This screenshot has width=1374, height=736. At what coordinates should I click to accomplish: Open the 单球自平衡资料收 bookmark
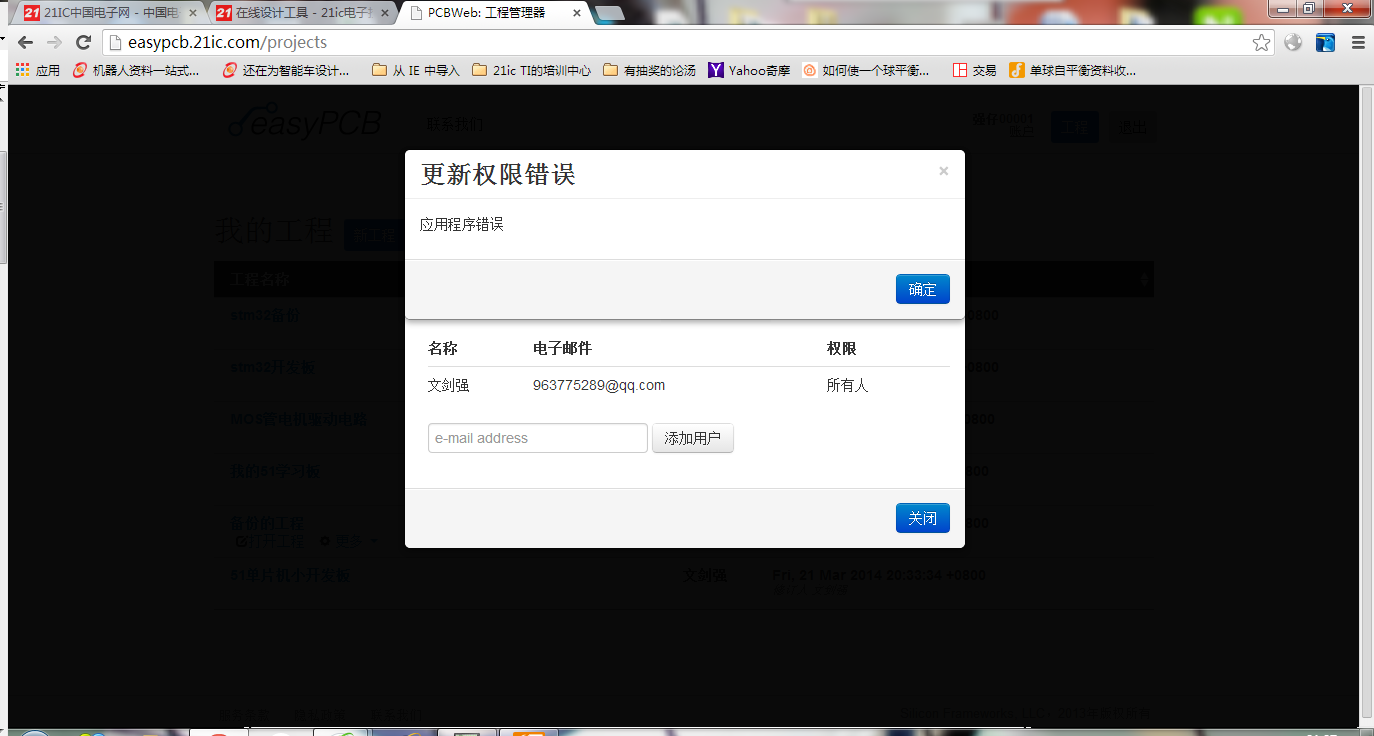(1073, 71)
